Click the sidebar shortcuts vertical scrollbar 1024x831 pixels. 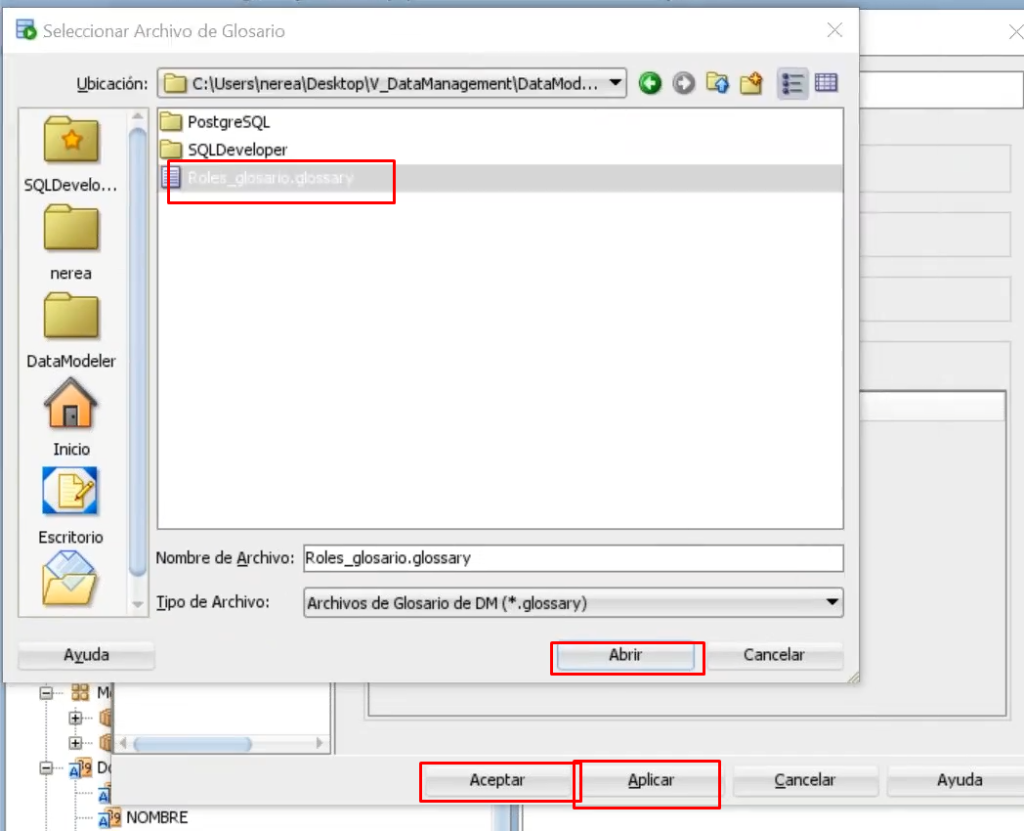139,350
